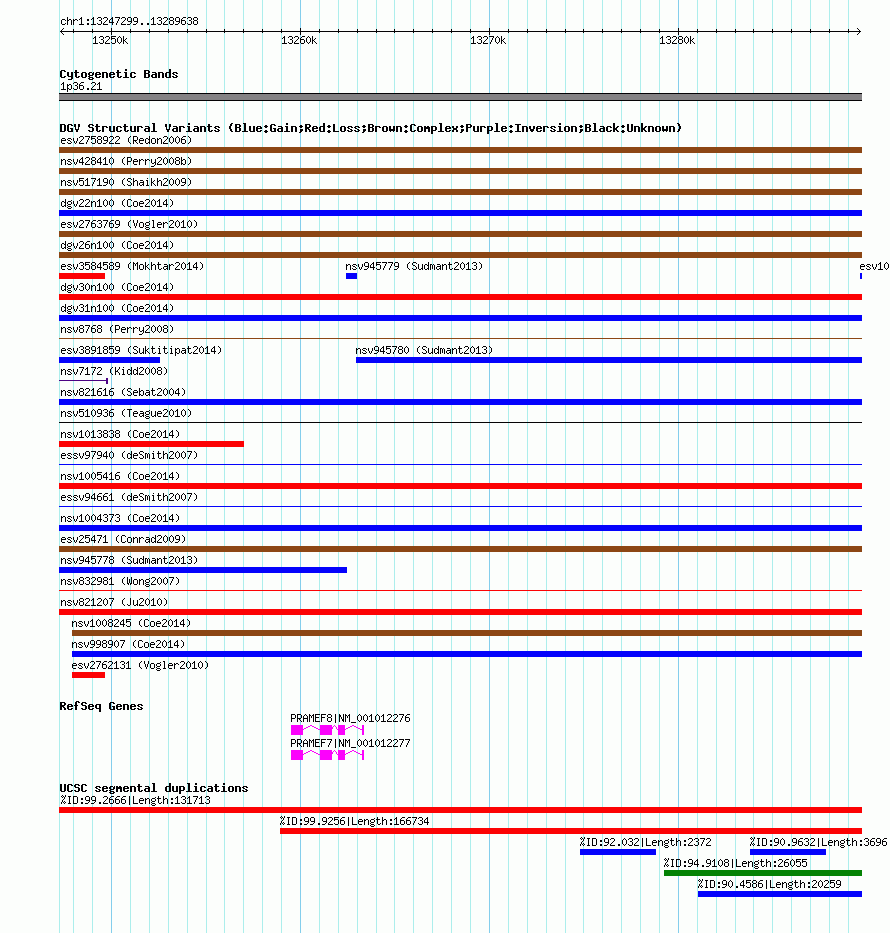Open esv2763769 (Vogler2010) variant entry
Screen dimensions: 890x933
click(x=129, y=224)
